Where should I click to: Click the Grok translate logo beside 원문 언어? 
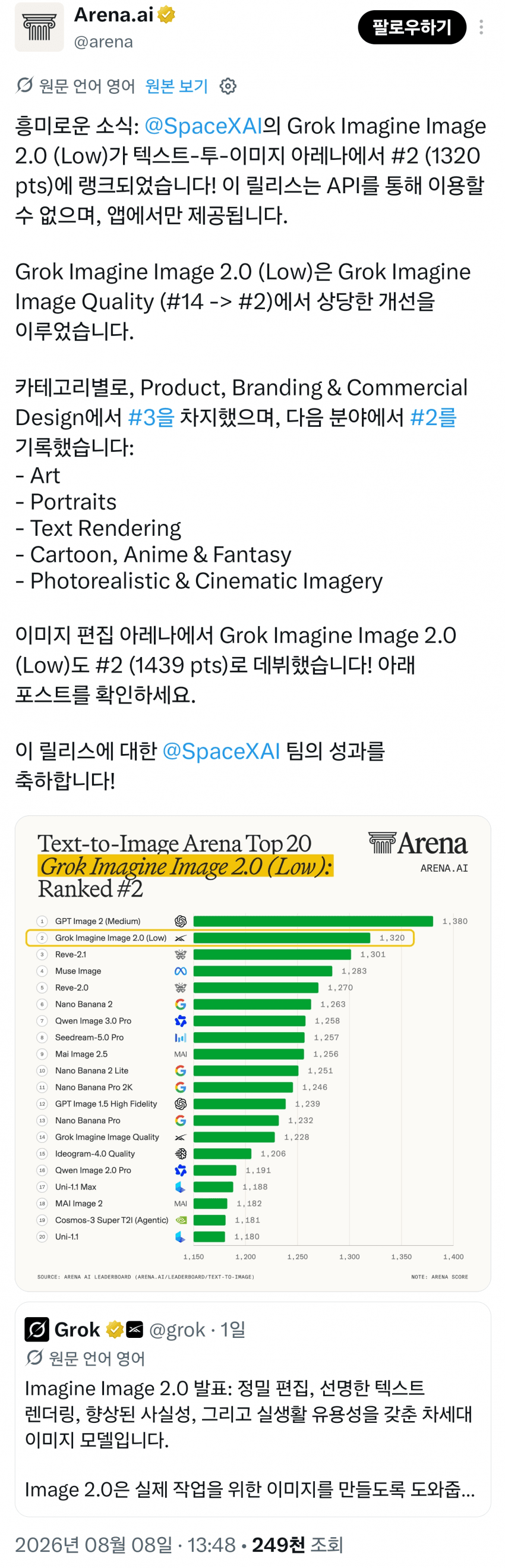pyautogui.click(x=24, y=86)
